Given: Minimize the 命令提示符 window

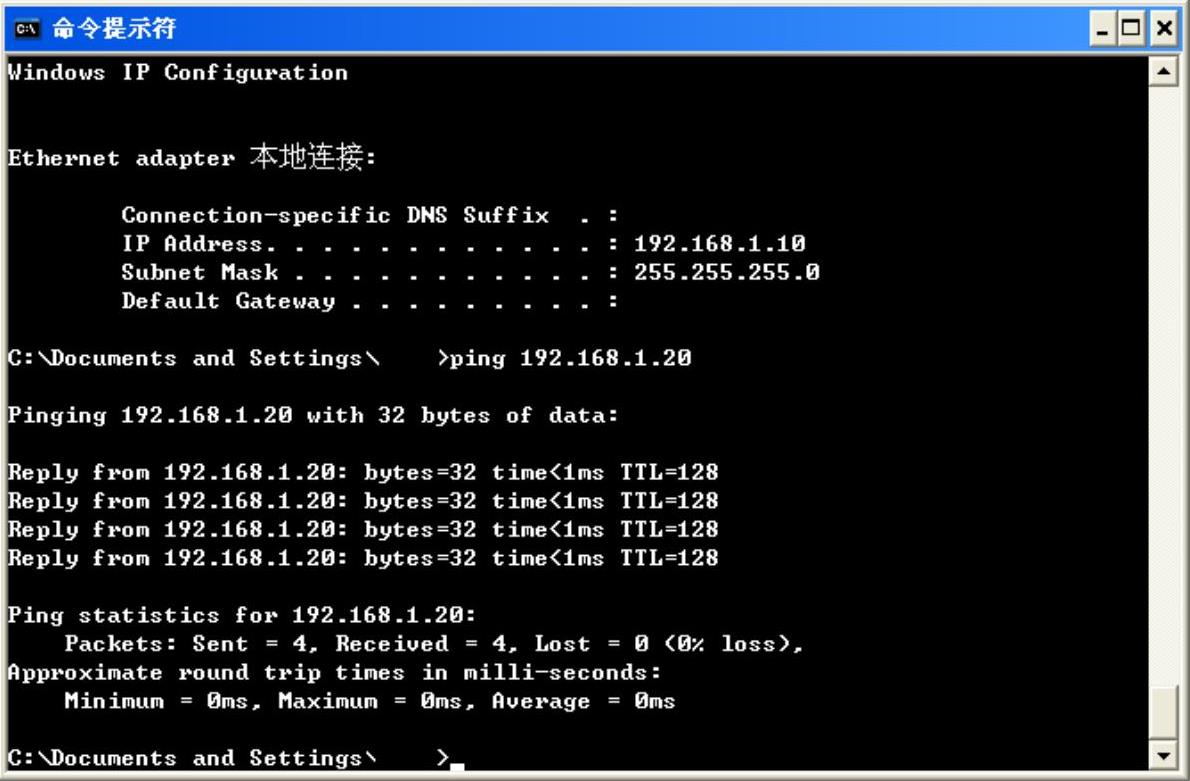Looking at the screenshot, I should click(x=1102, y=29).
